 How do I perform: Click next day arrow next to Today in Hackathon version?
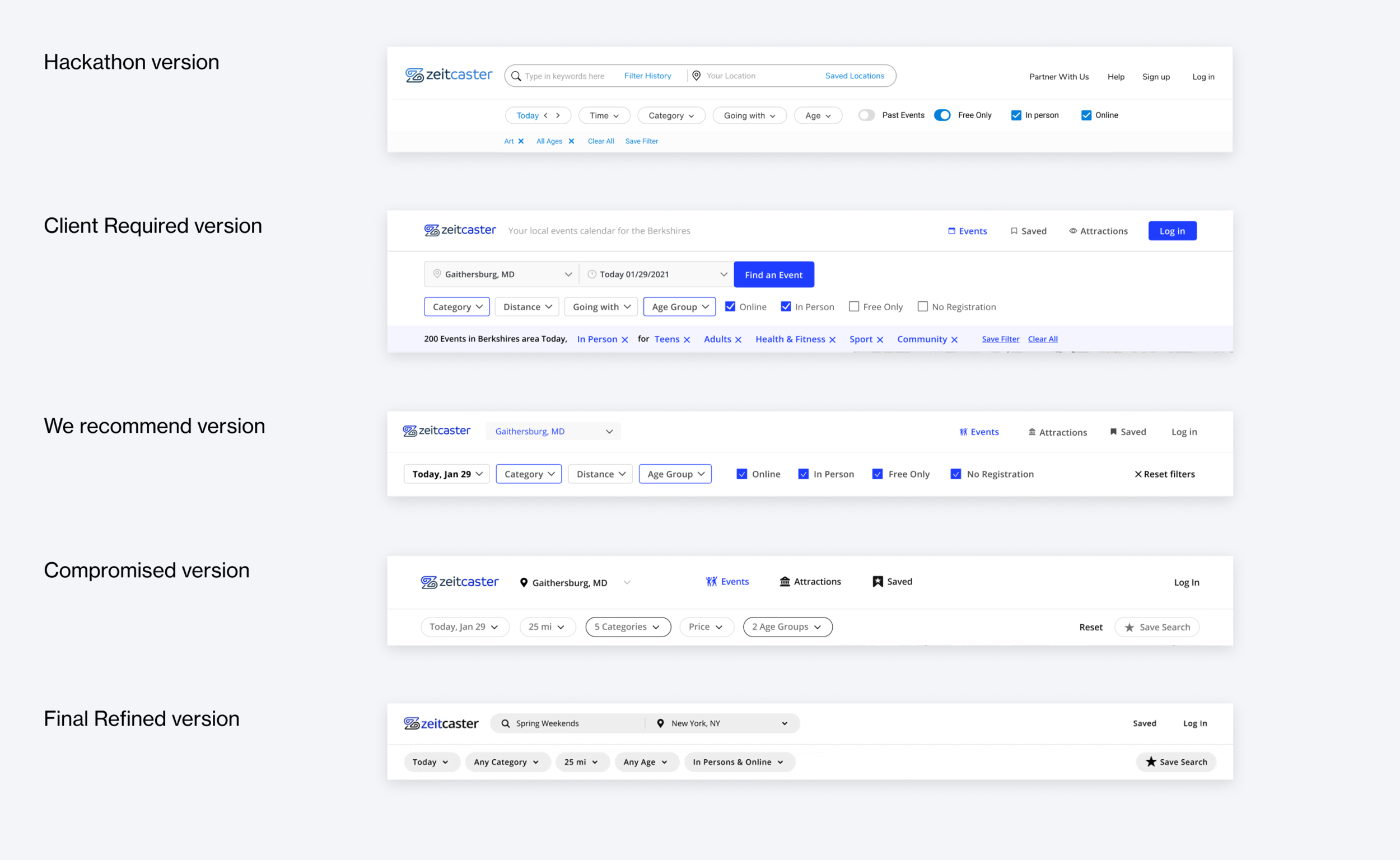click(558, 115)
